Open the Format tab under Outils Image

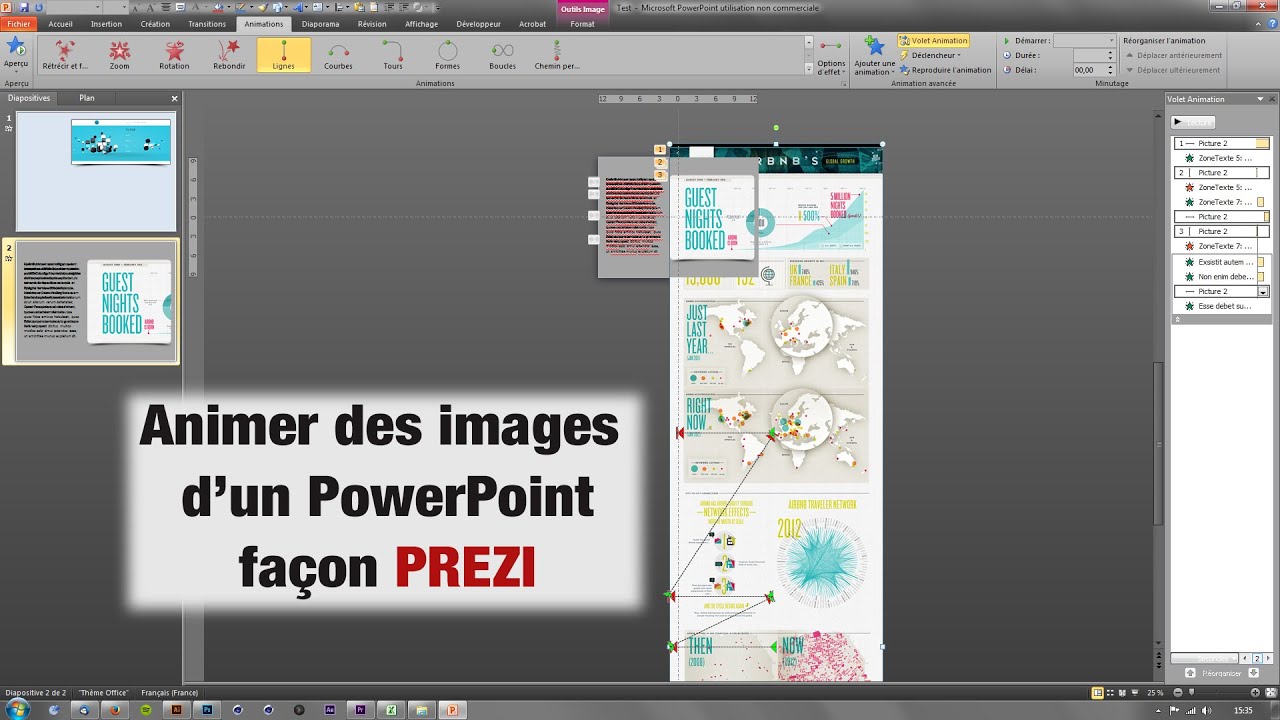(x=582, y=24)
